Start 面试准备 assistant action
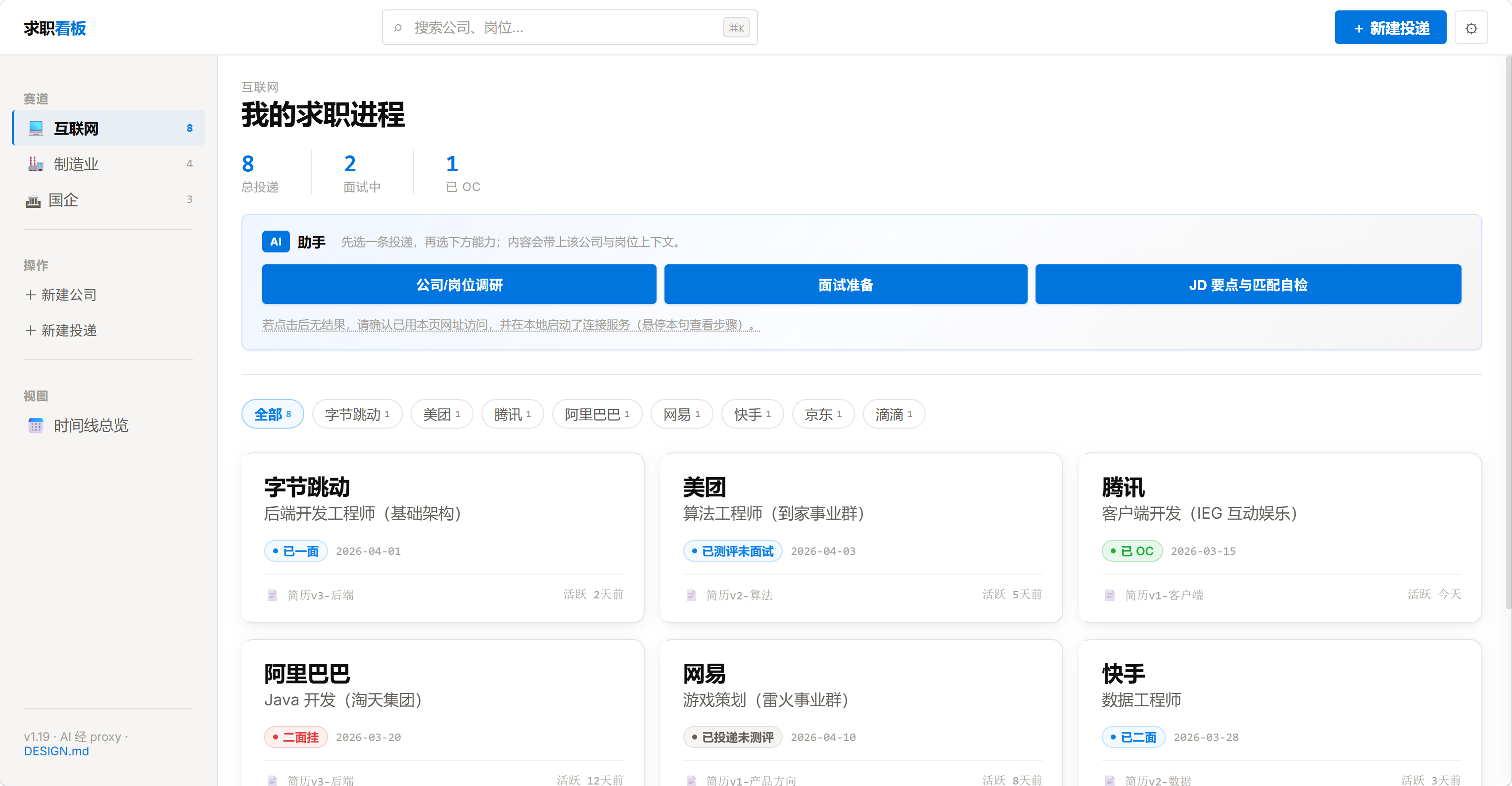 click(x=846, y=285)
